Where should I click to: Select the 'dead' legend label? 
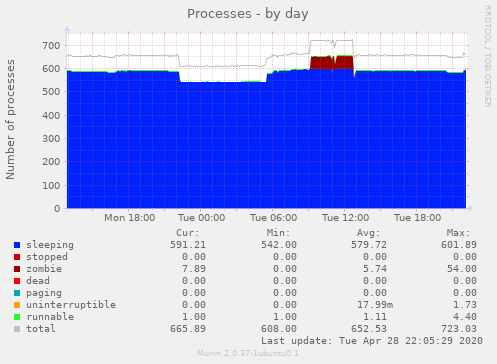click(38, 281)
